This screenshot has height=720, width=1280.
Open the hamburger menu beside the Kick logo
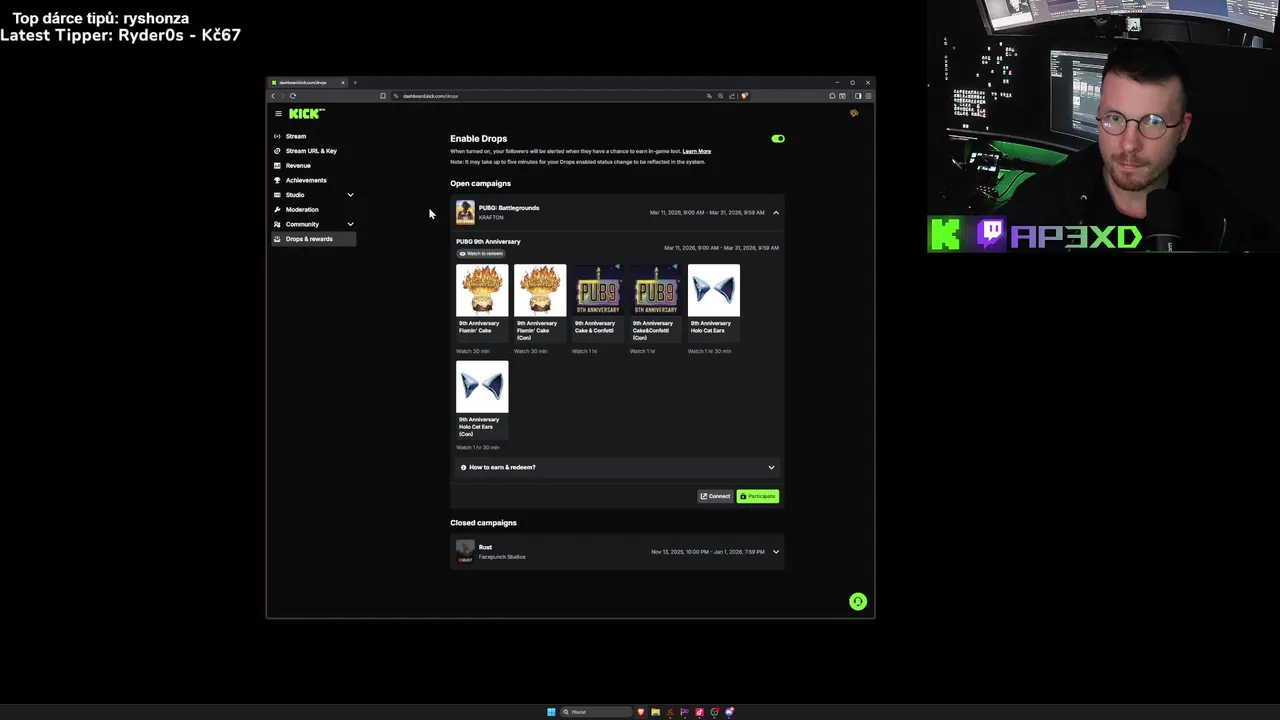(x=278, y=114)
